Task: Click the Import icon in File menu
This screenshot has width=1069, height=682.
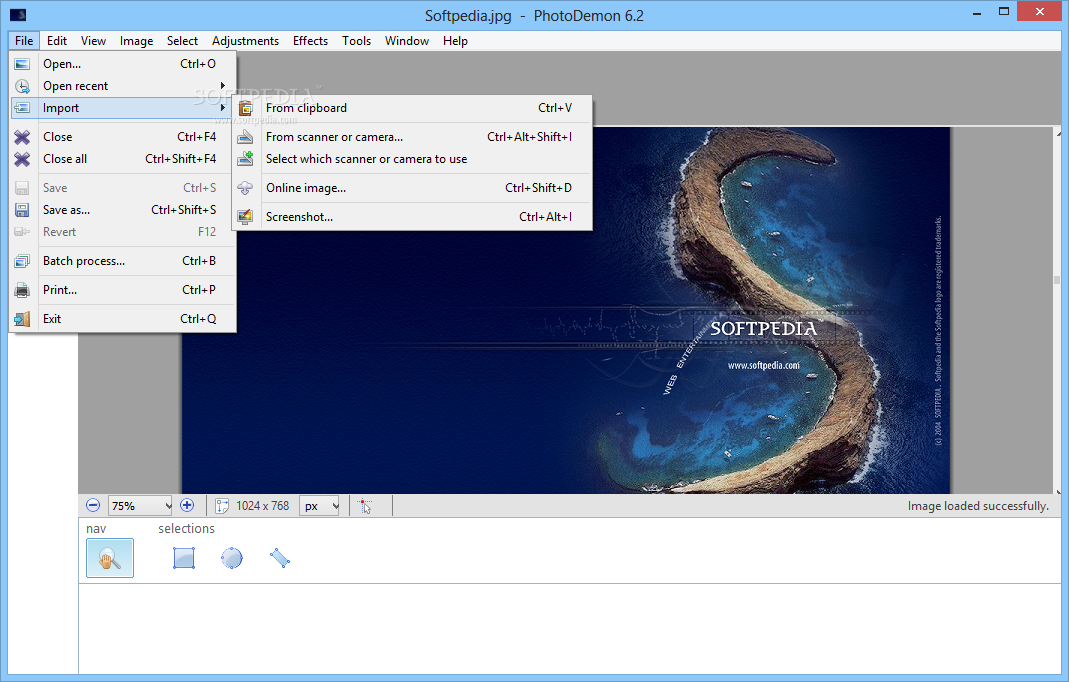Action: [22, 108]
